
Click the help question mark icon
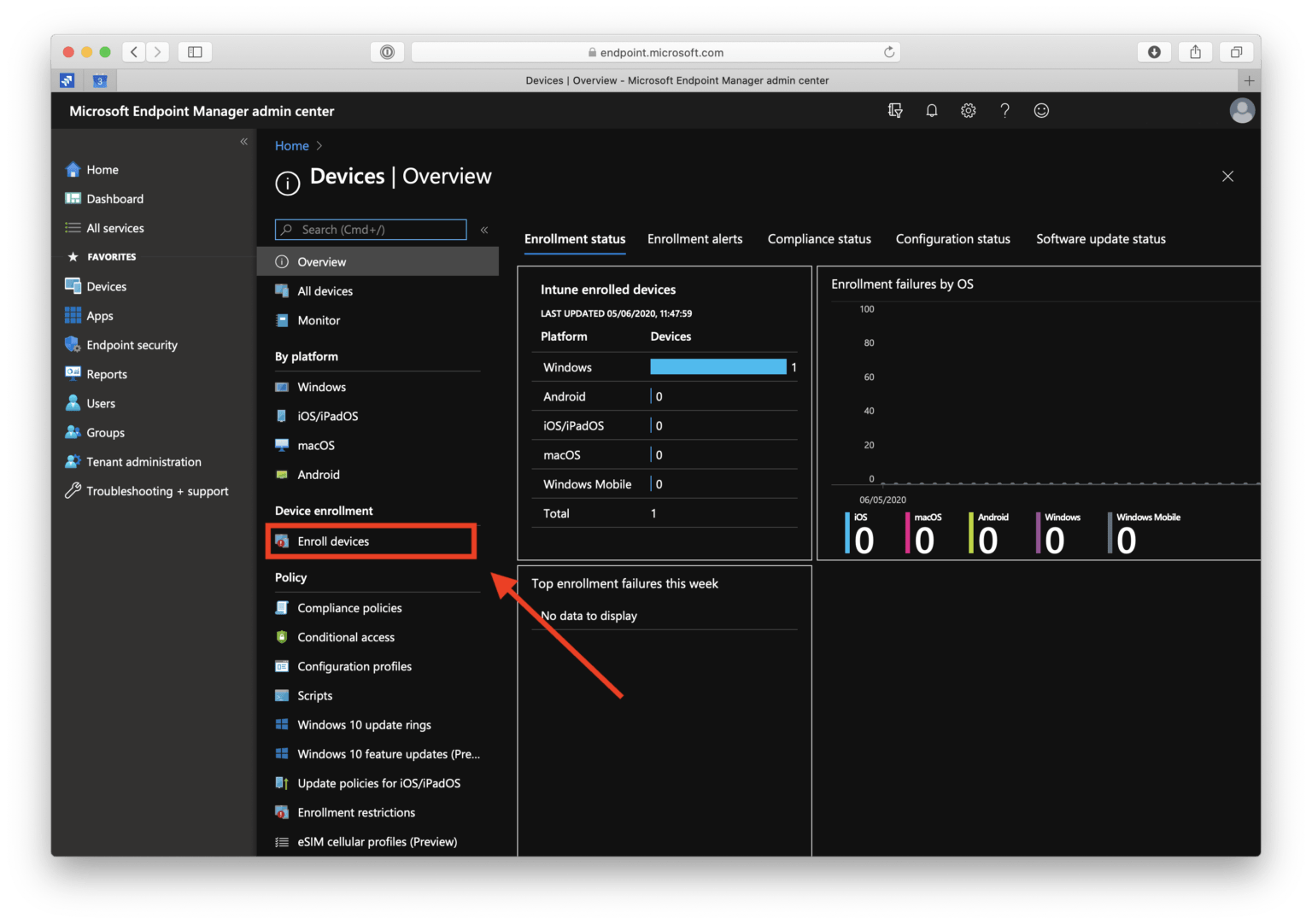click(1004, 110)
